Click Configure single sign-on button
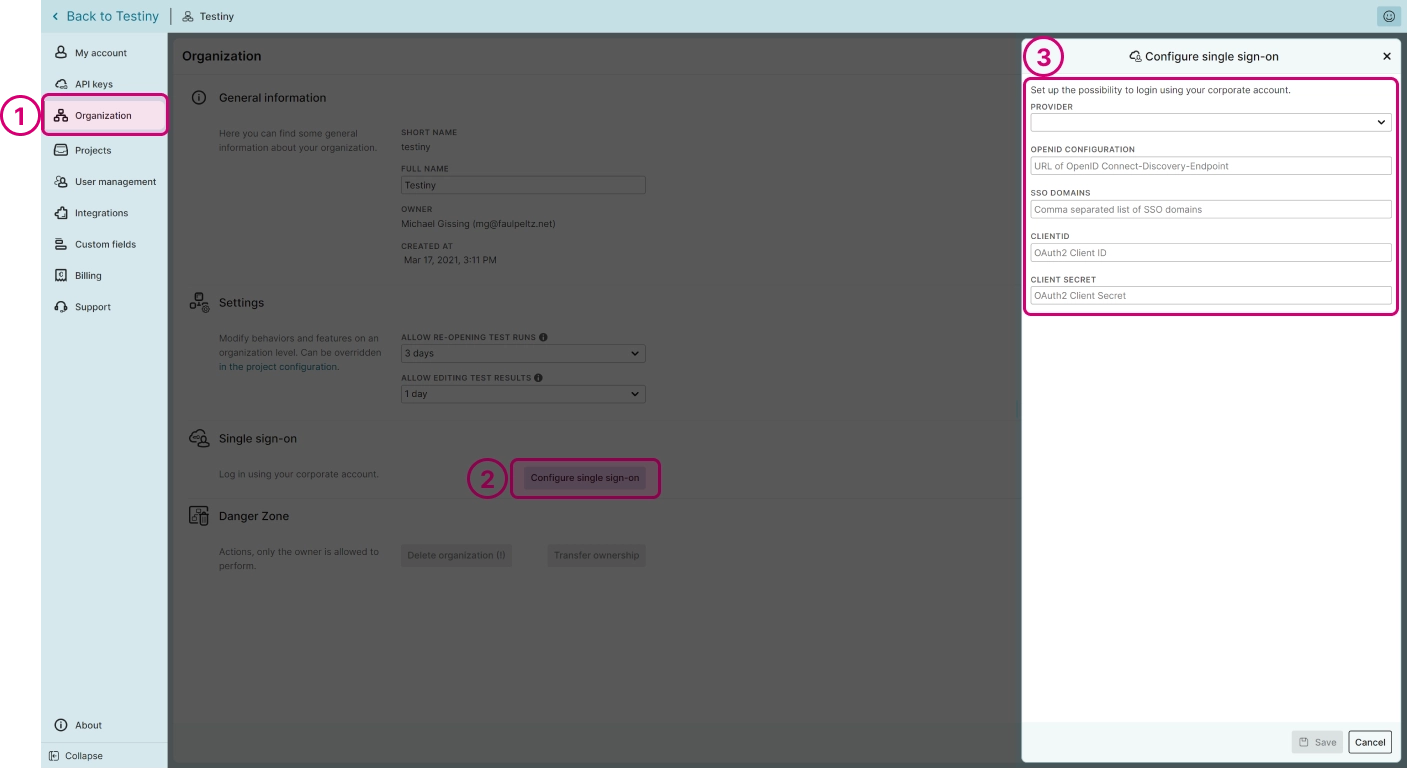Image resolution: width=1407 pixels, height=769 pixels. tap(585, 478)
